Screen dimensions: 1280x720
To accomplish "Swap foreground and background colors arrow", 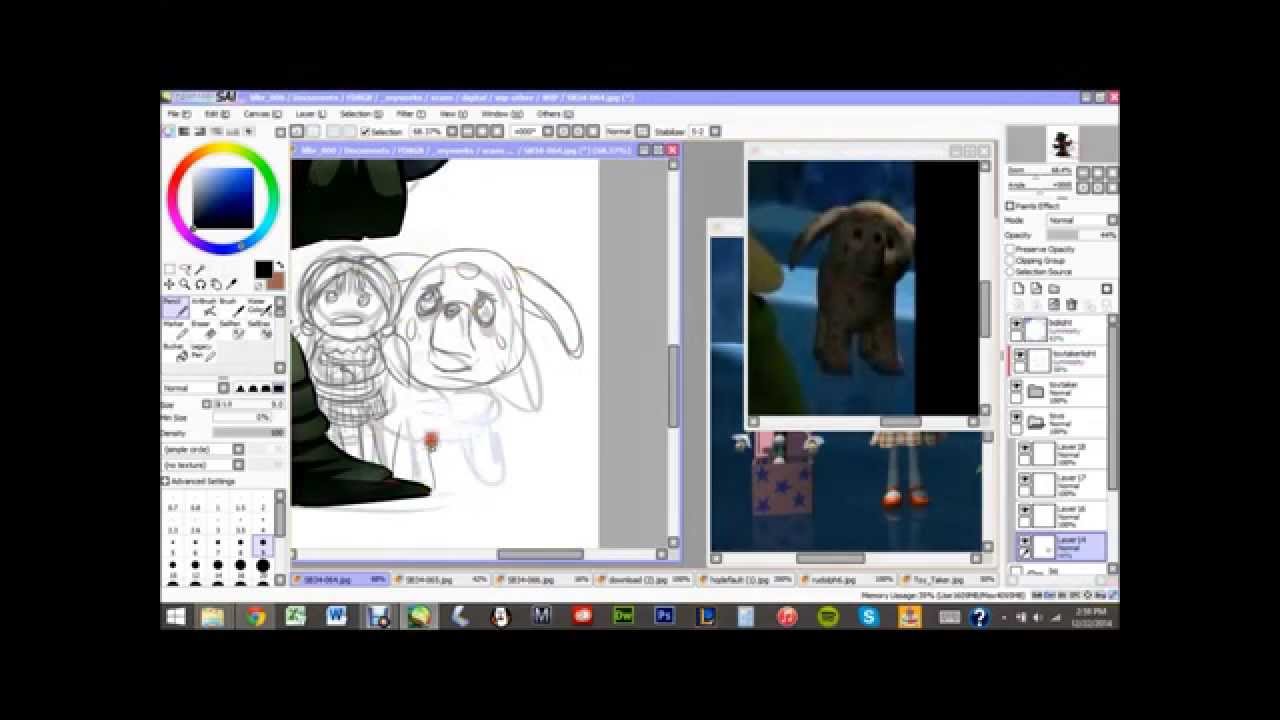I will coord(281,265).
